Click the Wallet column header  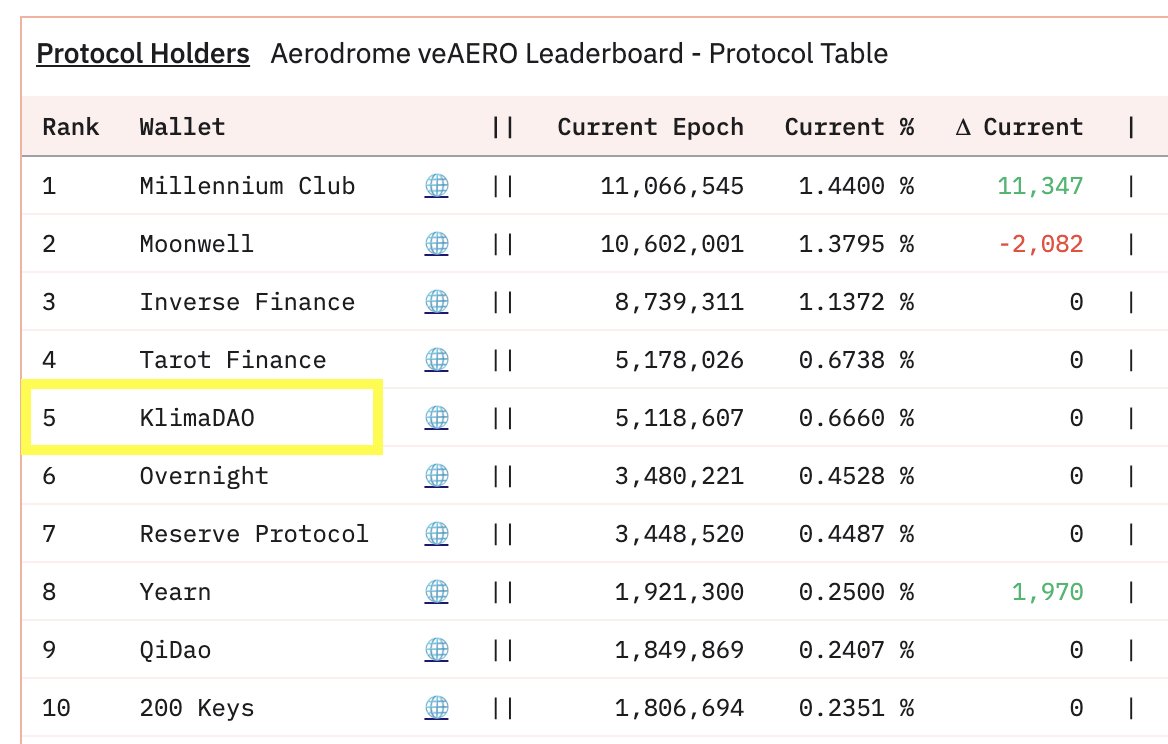click(182, 127)
